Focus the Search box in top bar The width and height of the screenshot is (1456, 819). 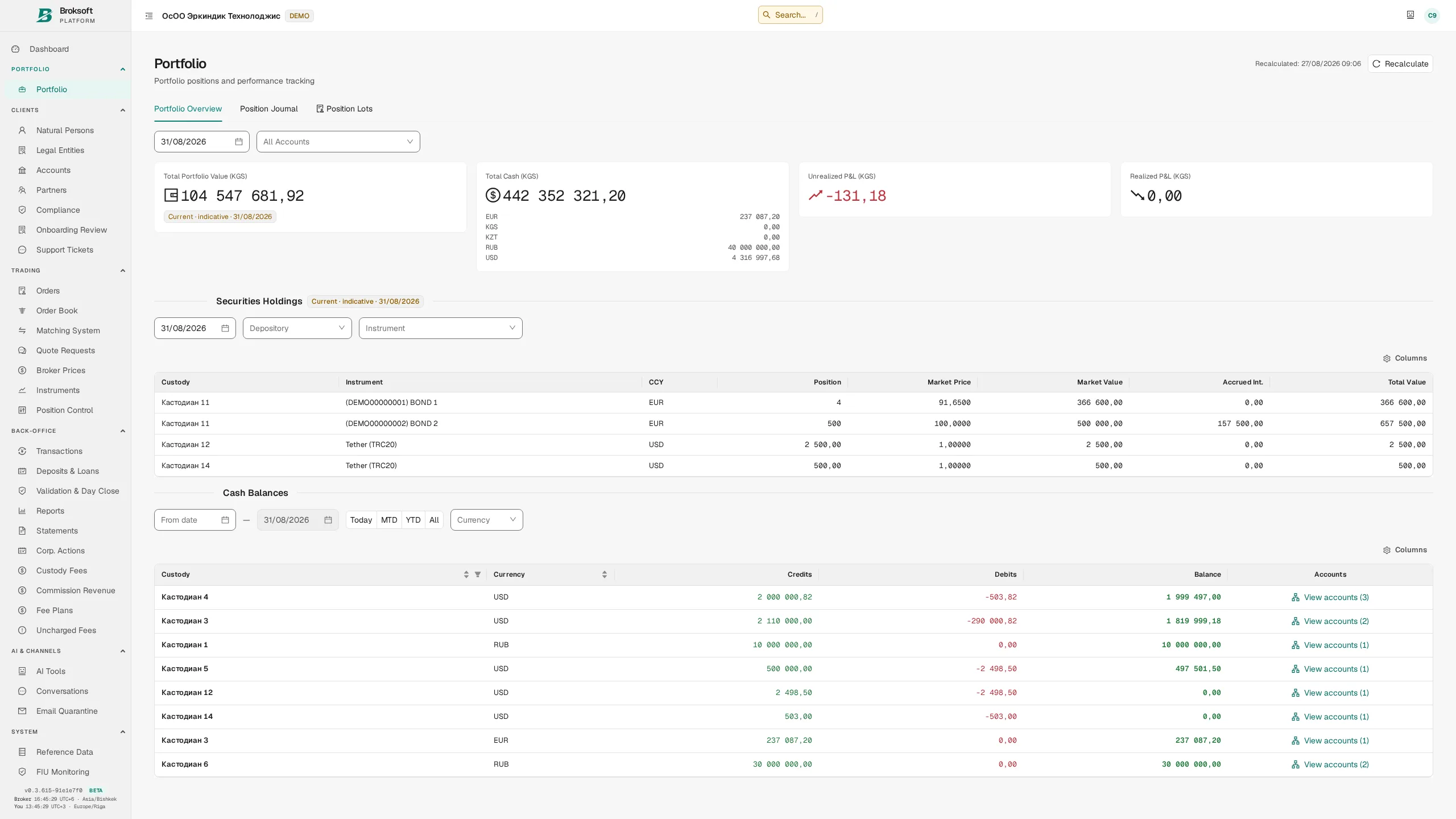[x=791, y=15]
